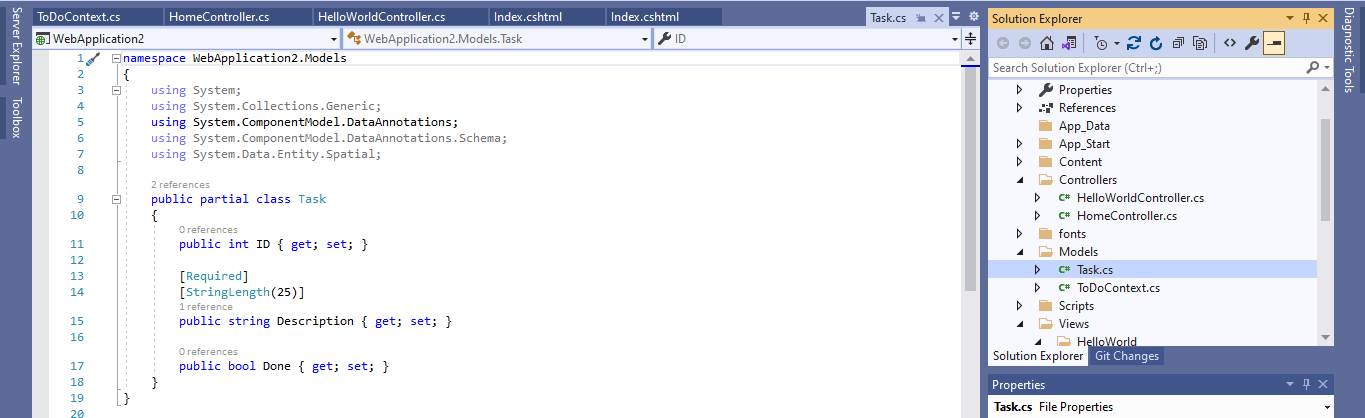Toggle pin on Task.cs tab
1365x418 pixels.
pyautogui.click(x=921, y=18)
